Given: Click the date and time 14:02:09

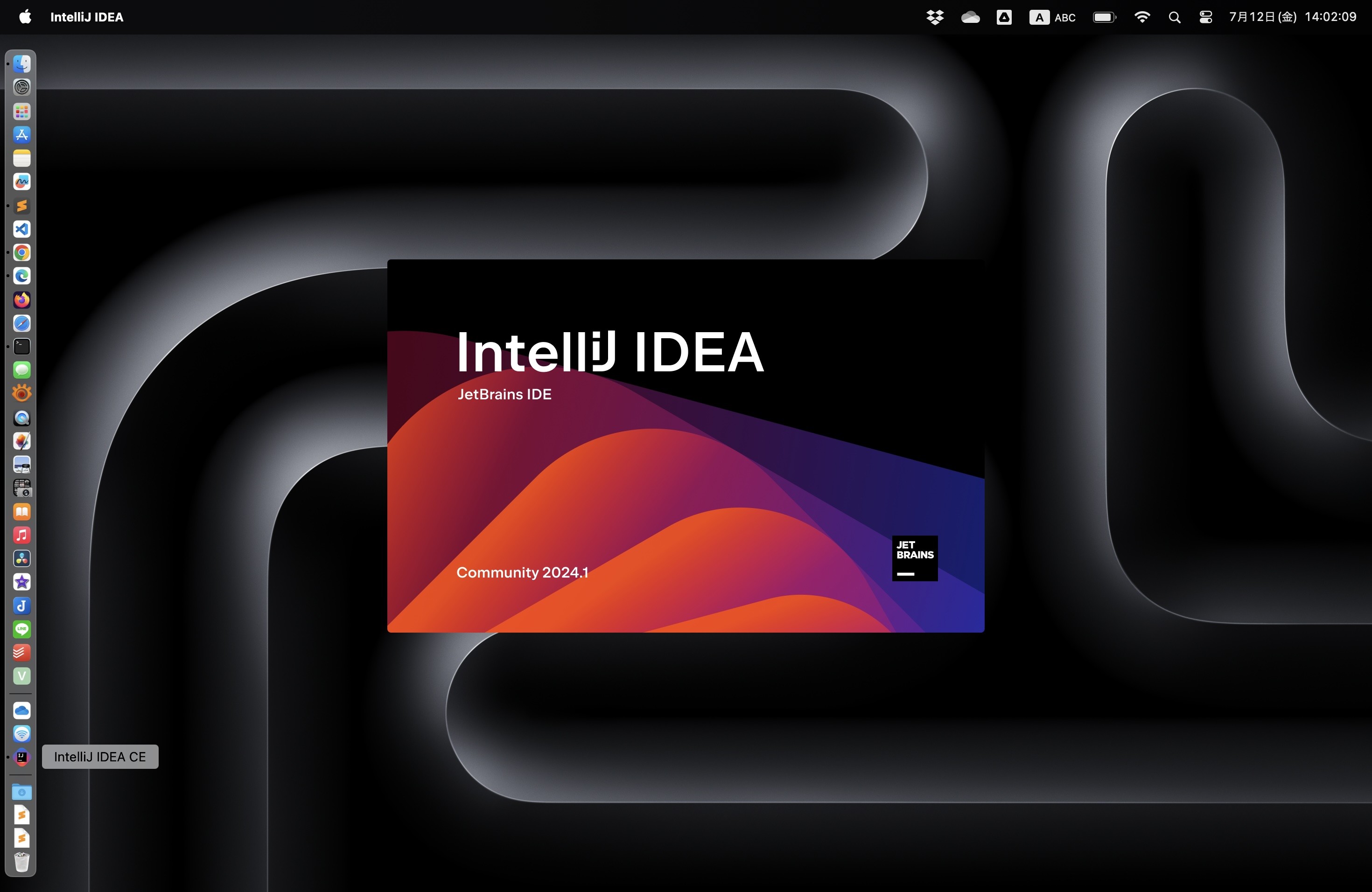Looking at the screenshot, I should 1293,17.
